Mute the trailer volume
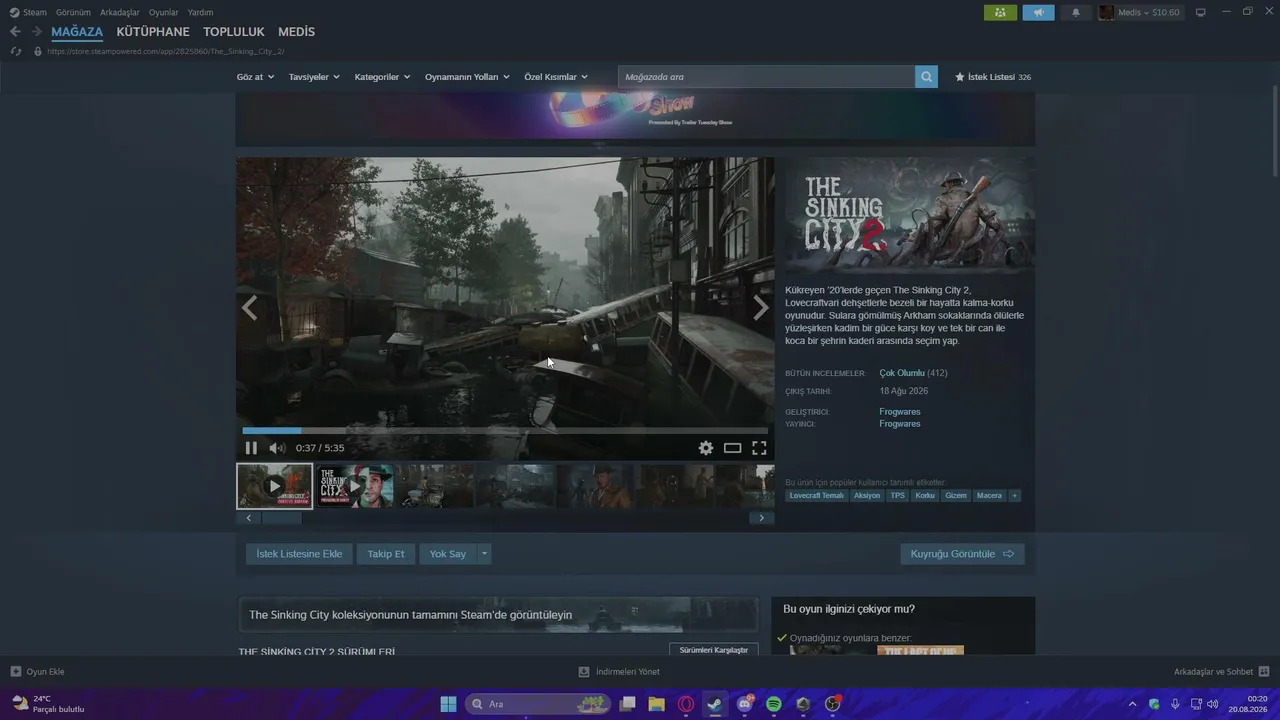 coord(277,448)
